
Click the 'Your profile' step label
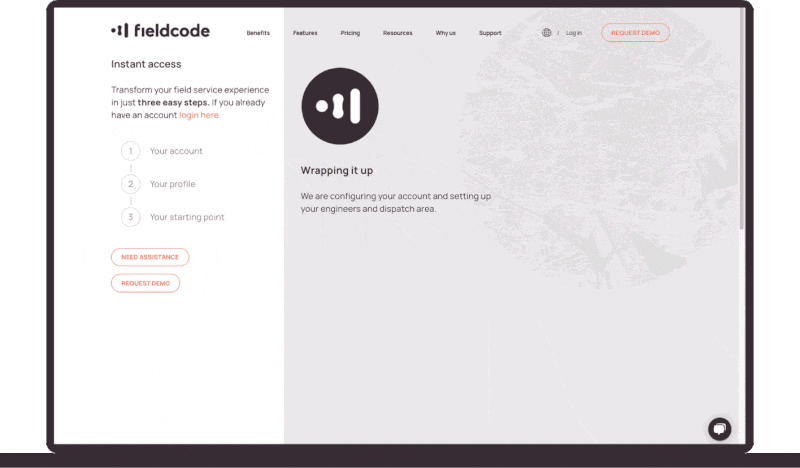coord(172,184)
